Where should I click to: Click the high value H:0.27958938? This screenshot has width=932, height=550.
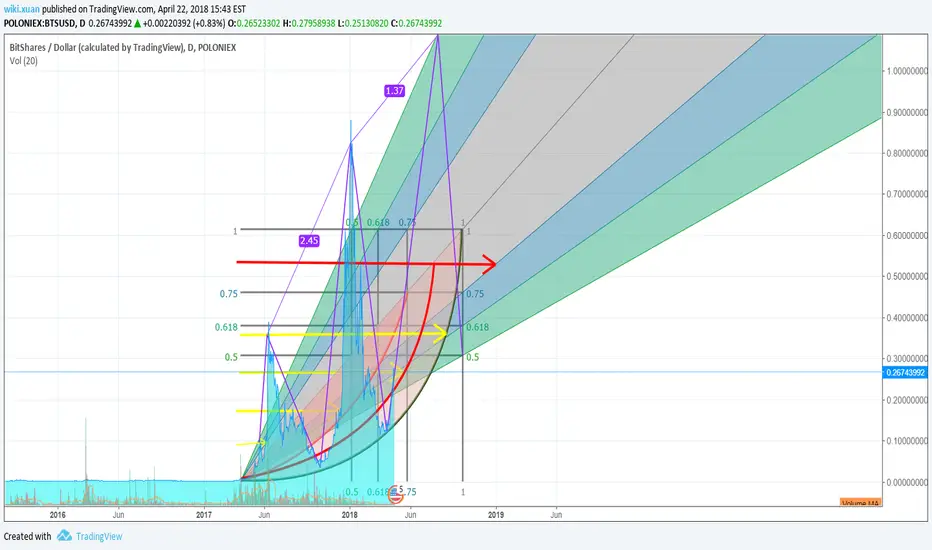[308, 23]
